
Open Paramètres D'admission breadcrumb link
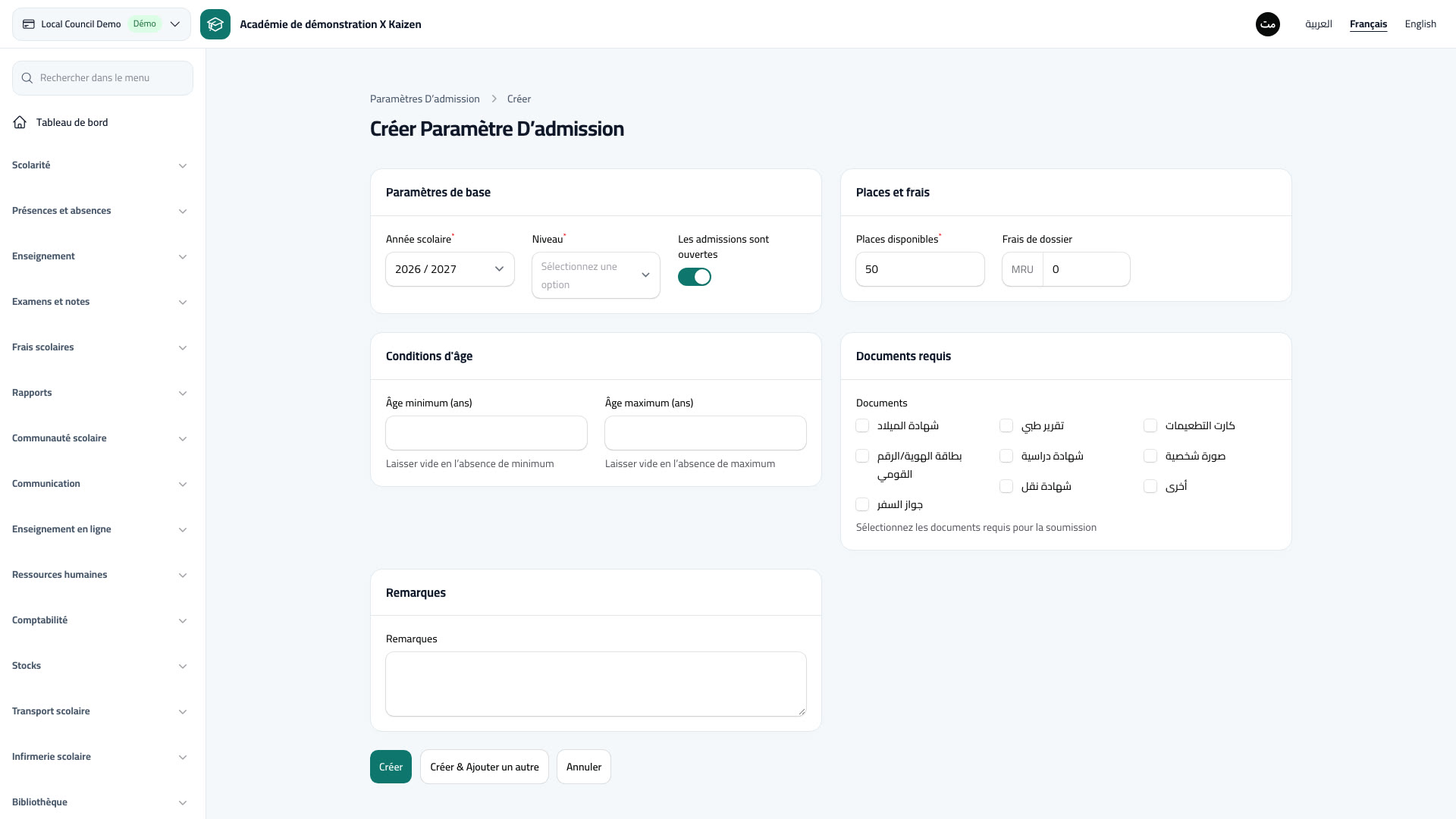pyautogui.click(x=425, y=99)
